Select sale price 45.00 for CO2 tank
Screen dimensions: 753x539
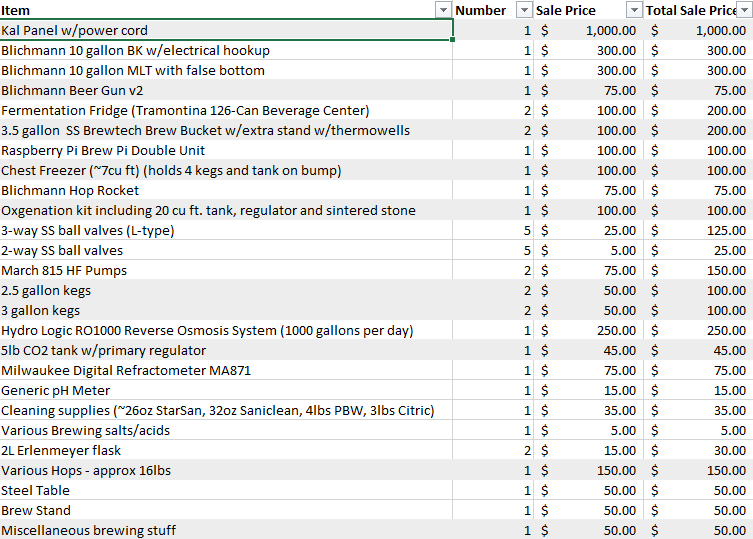588,350
